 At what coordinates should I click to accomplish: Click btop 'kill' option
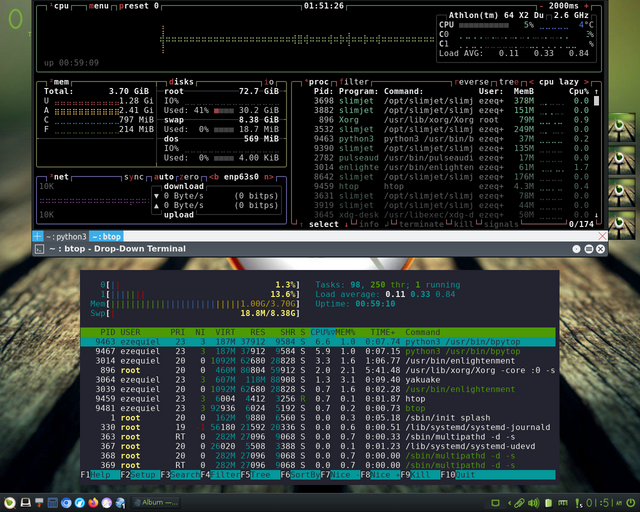pos(464,224)
